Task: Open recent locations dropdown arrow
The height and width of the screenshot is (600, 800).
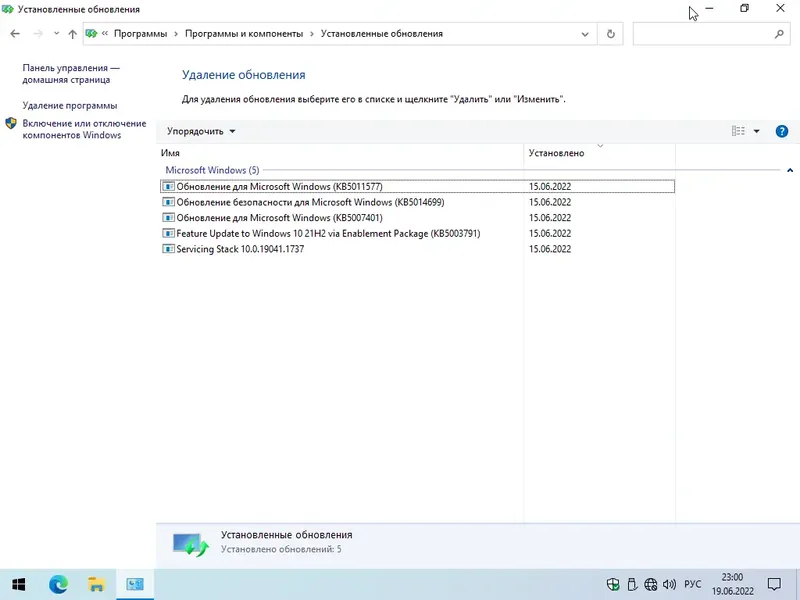Action: (x=56, y=34)
